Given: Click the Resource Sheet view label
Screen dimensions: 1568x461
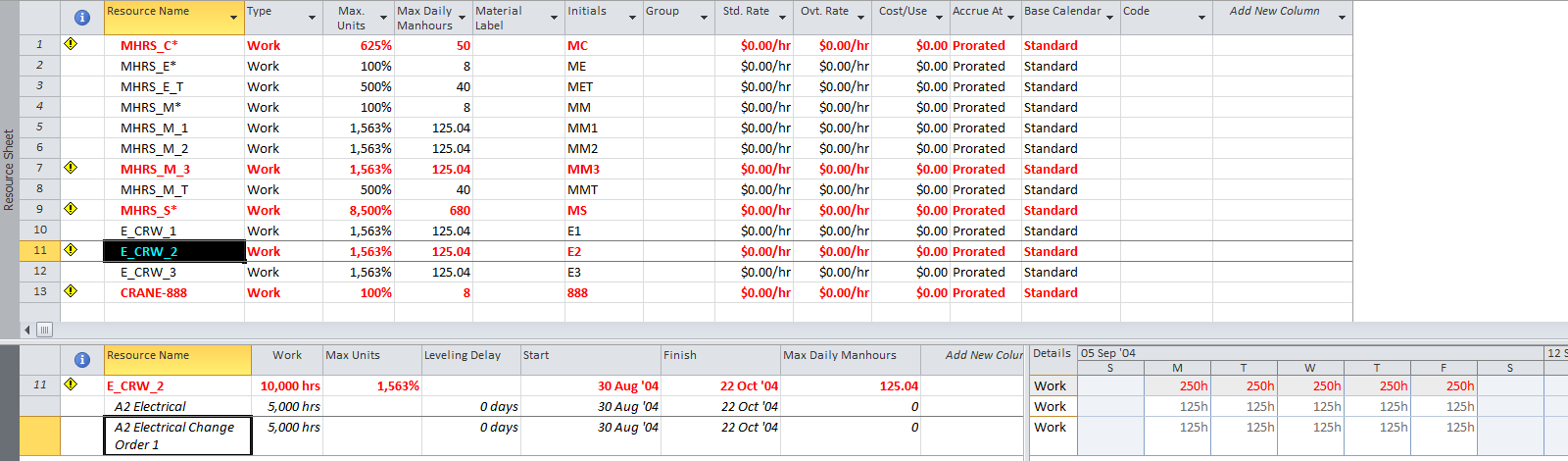Looking at the screenshot, I should tap(9, 170).
